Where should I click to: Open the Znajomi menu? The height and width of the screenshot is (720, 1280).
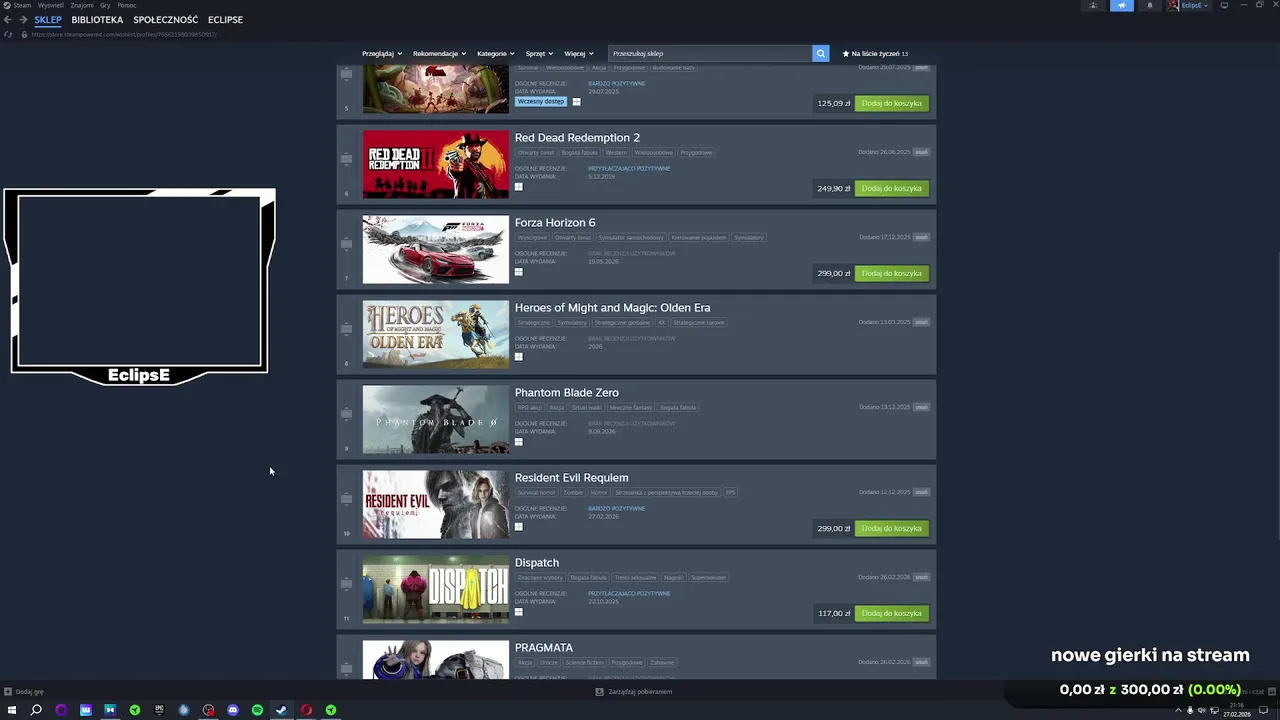tap(82, 5)
